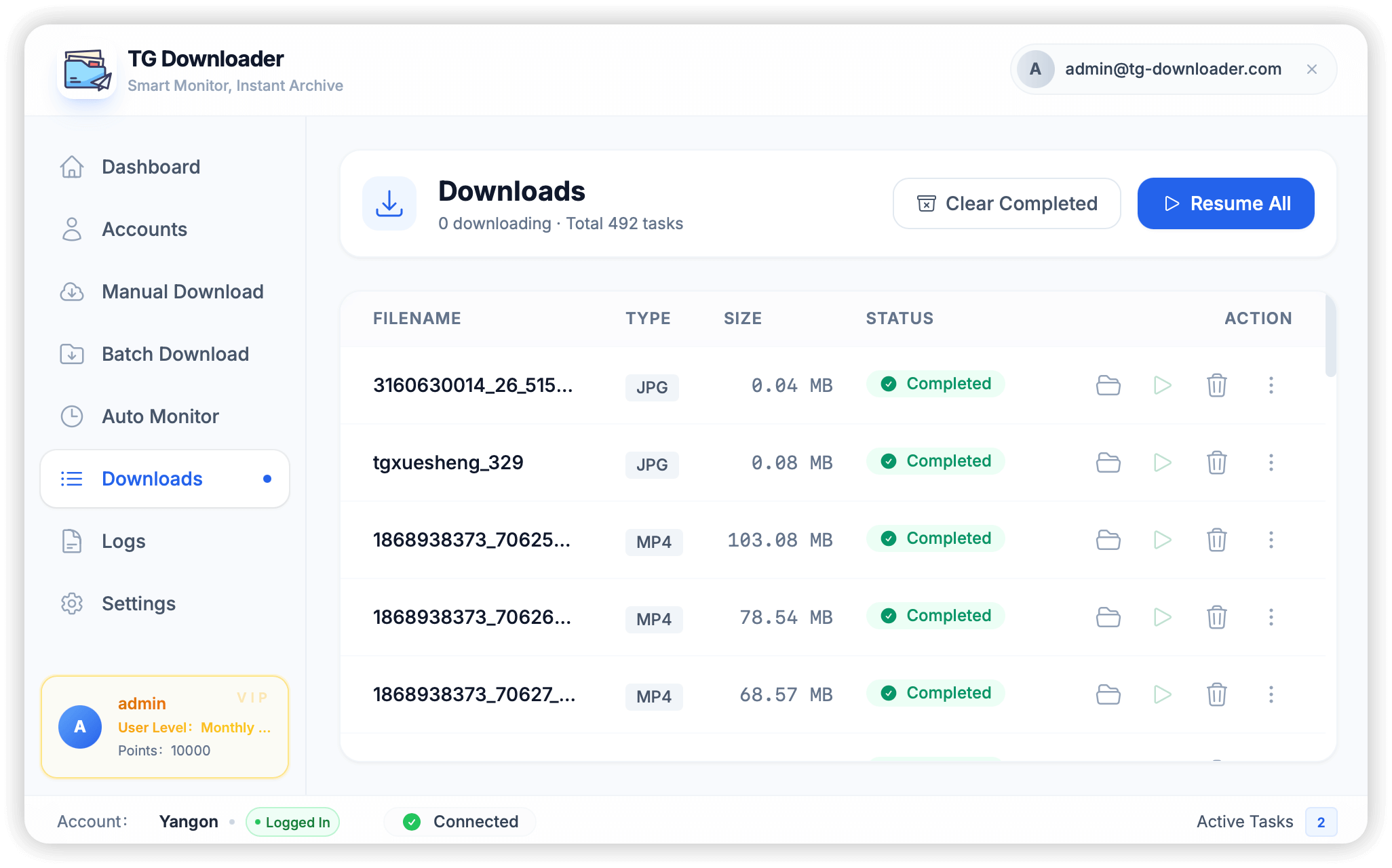Click the Connected status indicator
The image size is (1392, 868).
(459, 822)
